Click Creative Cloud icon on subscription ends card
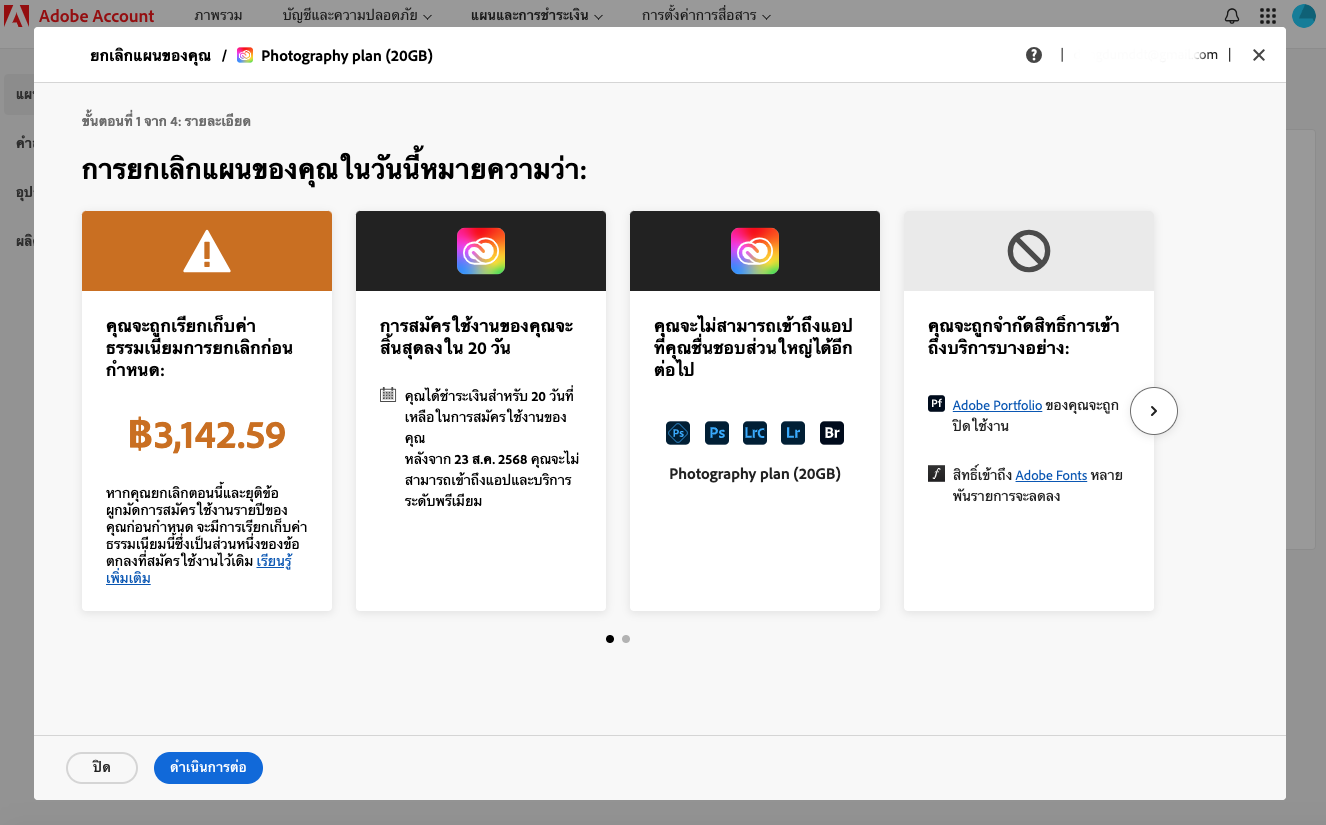The image size is (1326, 825). tap(481, 251)
